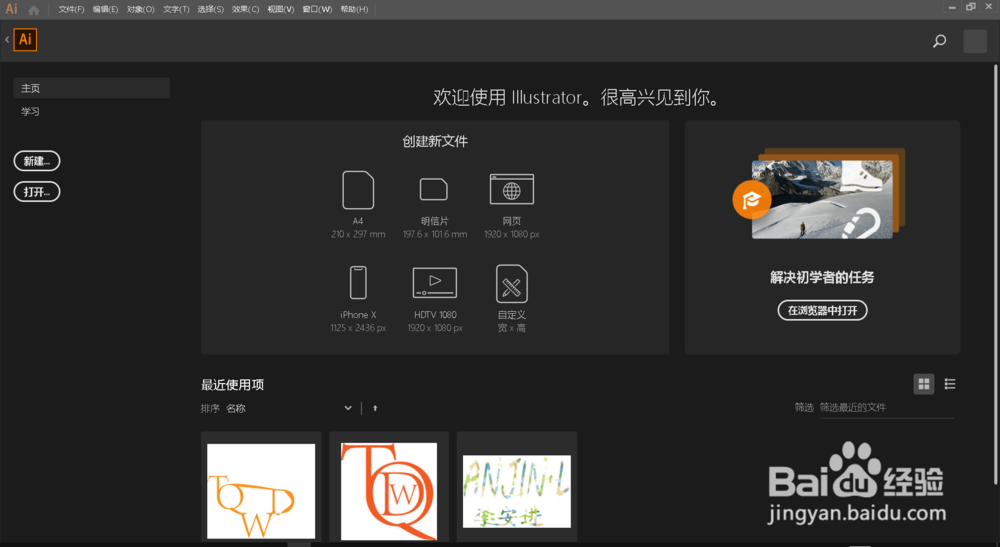The height and width of the screenshot is (547, 1000).
Task: Choose the 自定义 custom size preset icon
Action: 511,283
